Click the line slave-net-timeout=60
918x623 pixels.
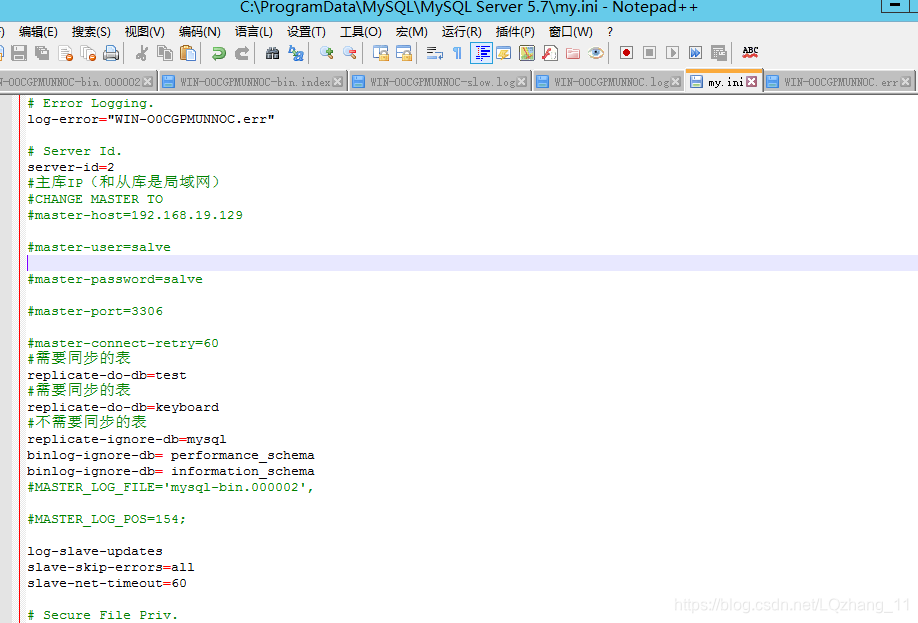pyautogui.click(x=107, y=583)
